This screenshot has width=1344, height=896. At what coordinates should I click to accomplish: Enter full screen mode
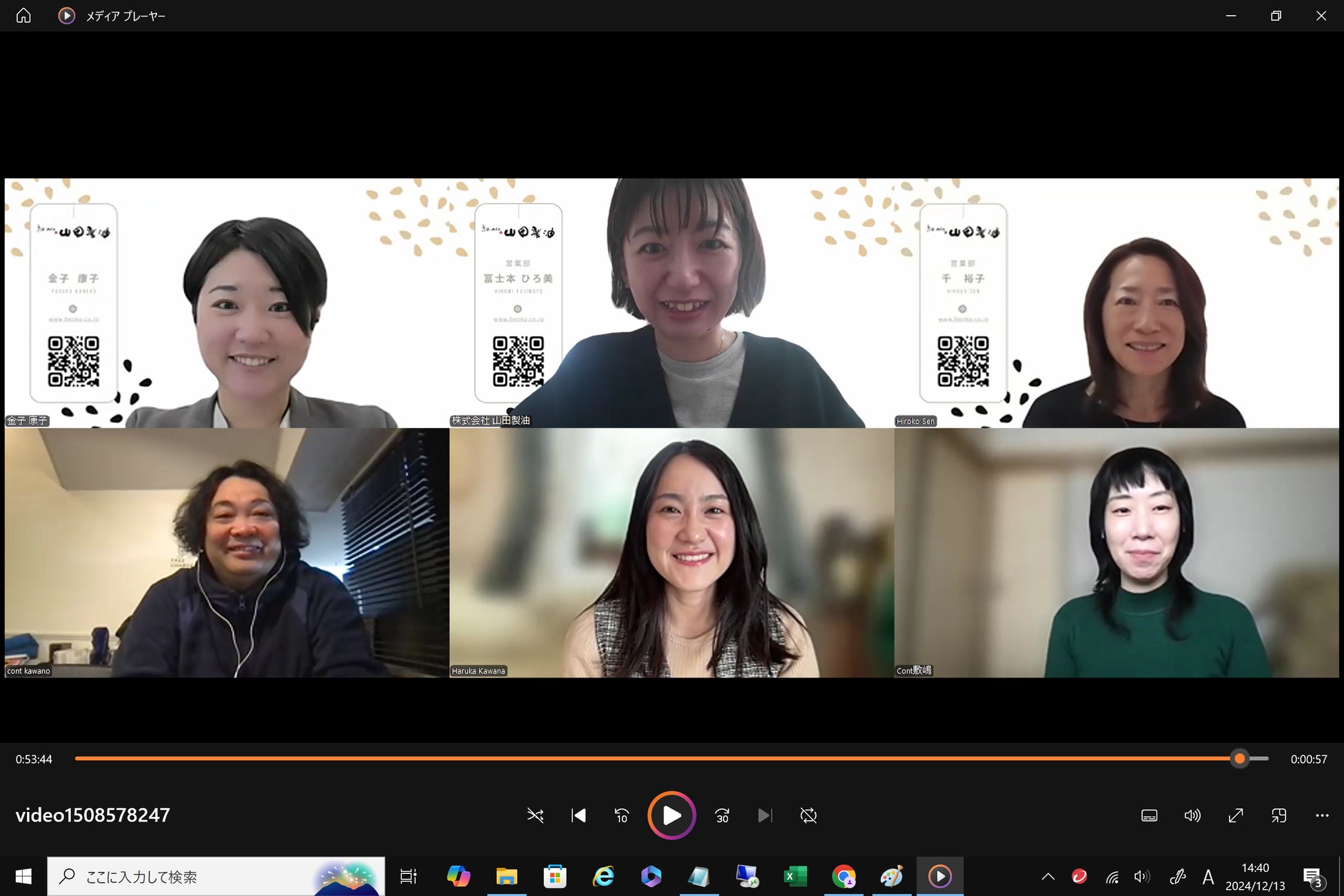[1235, 815]
